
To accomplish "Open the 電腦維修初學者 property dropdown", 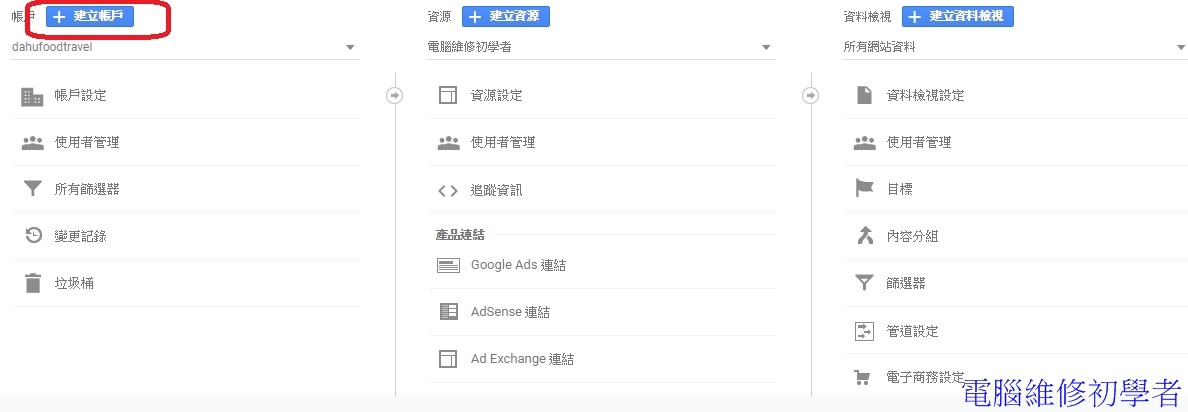I will point(766,47).
